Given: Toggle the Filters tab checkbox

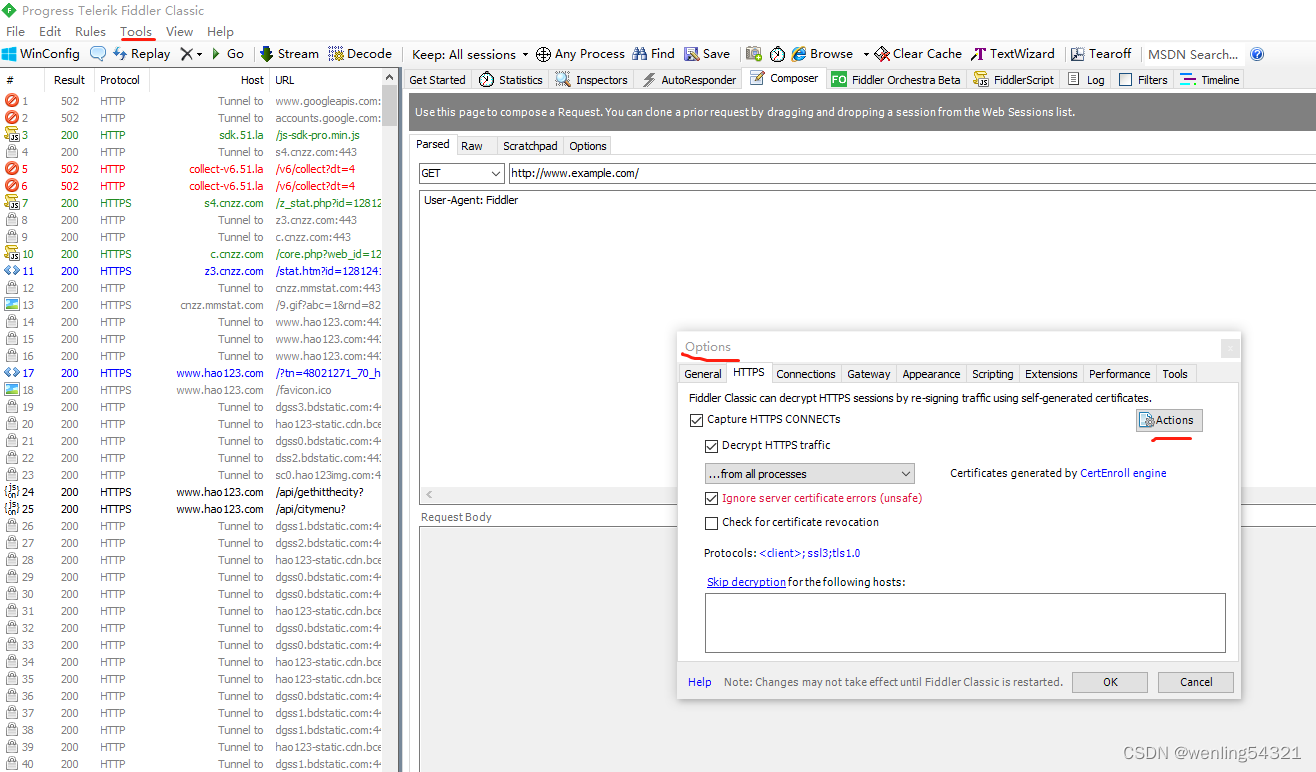Looking at the screenshot, I should [1126, 80].
